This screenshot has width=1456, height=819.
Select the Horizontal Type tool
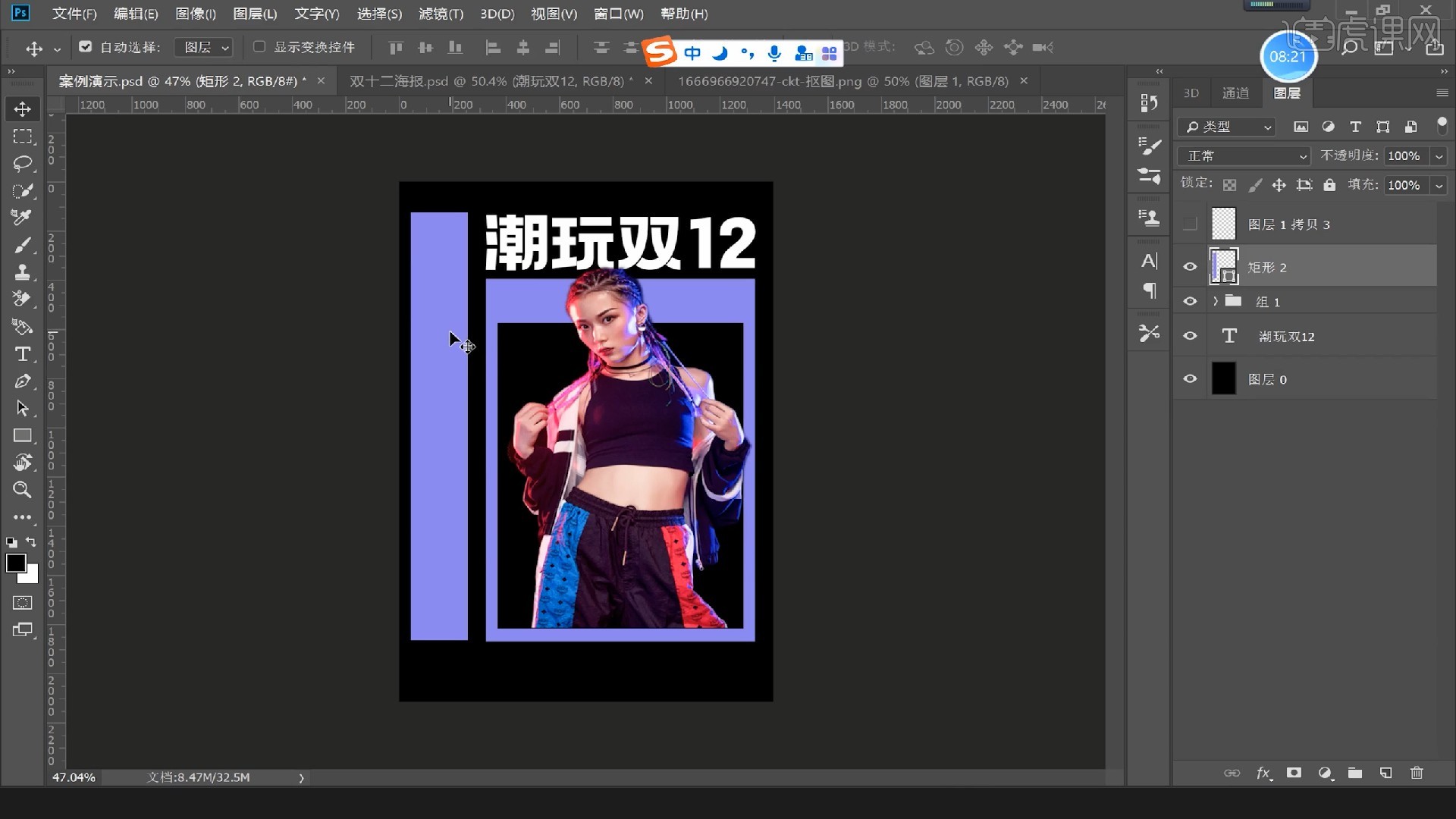coord(22,354)
